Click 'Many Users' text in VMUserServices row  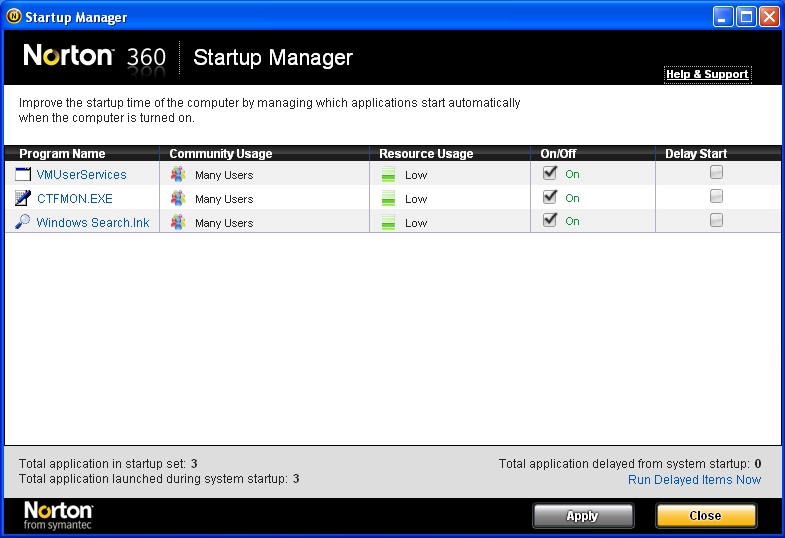point(224,175)
